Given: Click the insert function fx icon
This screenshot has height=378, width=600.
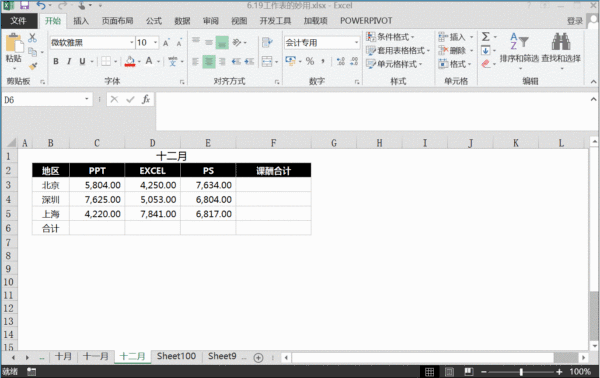Looking at the screenshot, I should point(146,99).
